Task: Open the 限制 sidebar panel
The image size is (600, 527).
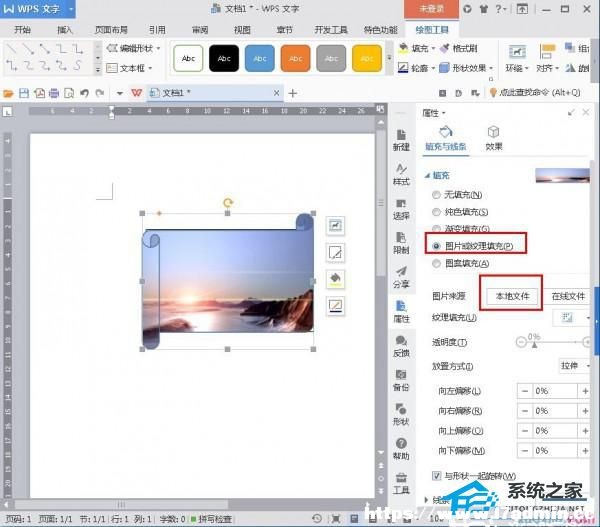Action: [x=401, y=243]
